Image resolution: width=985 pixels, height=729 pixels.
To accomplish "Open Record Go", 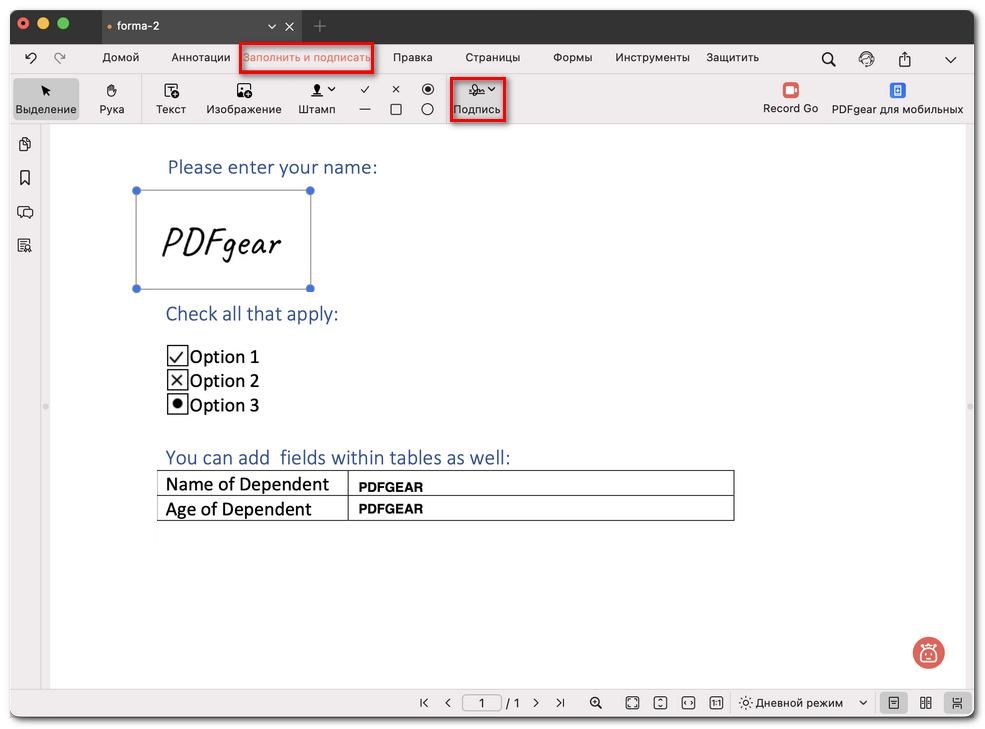I will pos(790,98).
